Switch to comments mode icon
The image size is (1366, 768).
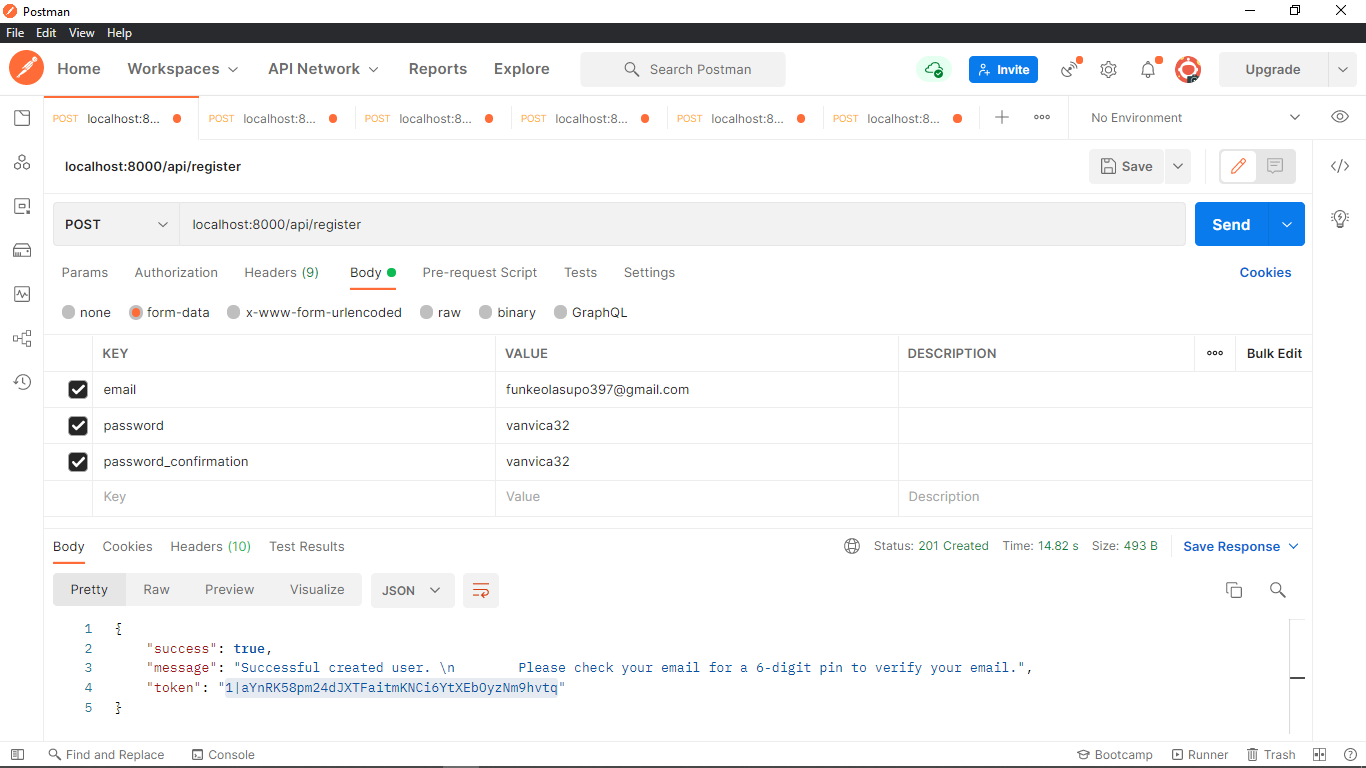1275,166
